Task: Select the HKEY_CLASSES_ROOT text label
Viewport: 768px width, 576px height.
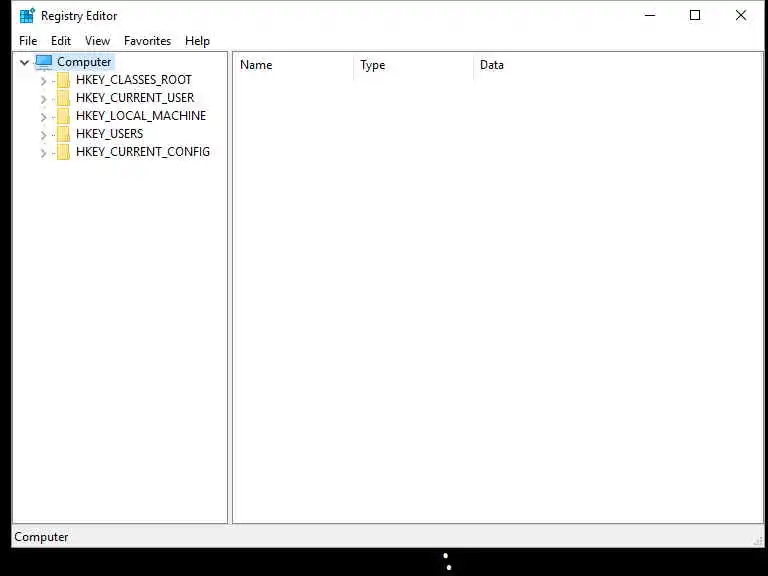Action: 134,80
